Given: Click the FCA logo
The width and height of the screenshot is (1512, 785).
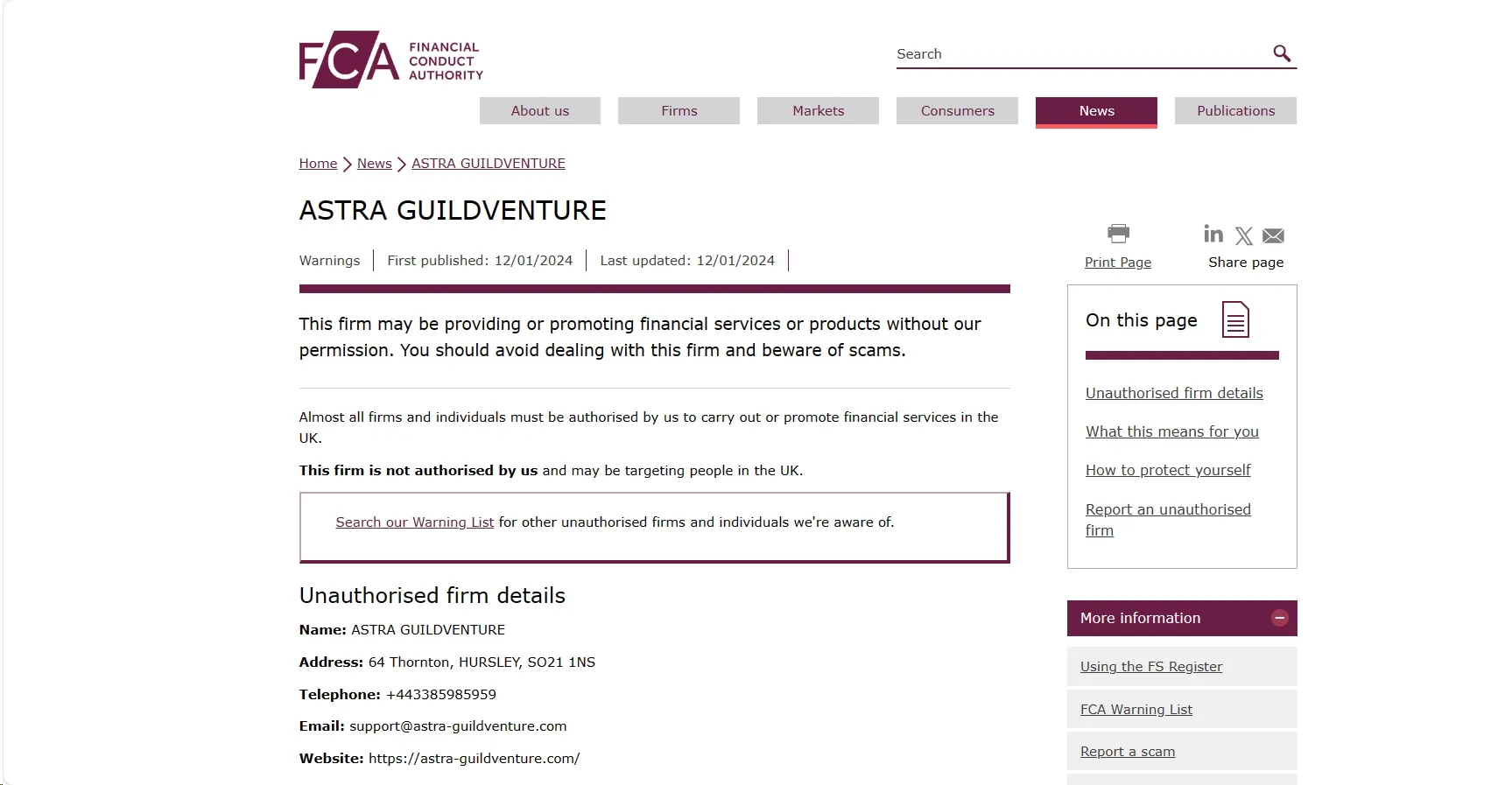Looking at the screenshot, I should pyautogui.click(x=390, y=60).
